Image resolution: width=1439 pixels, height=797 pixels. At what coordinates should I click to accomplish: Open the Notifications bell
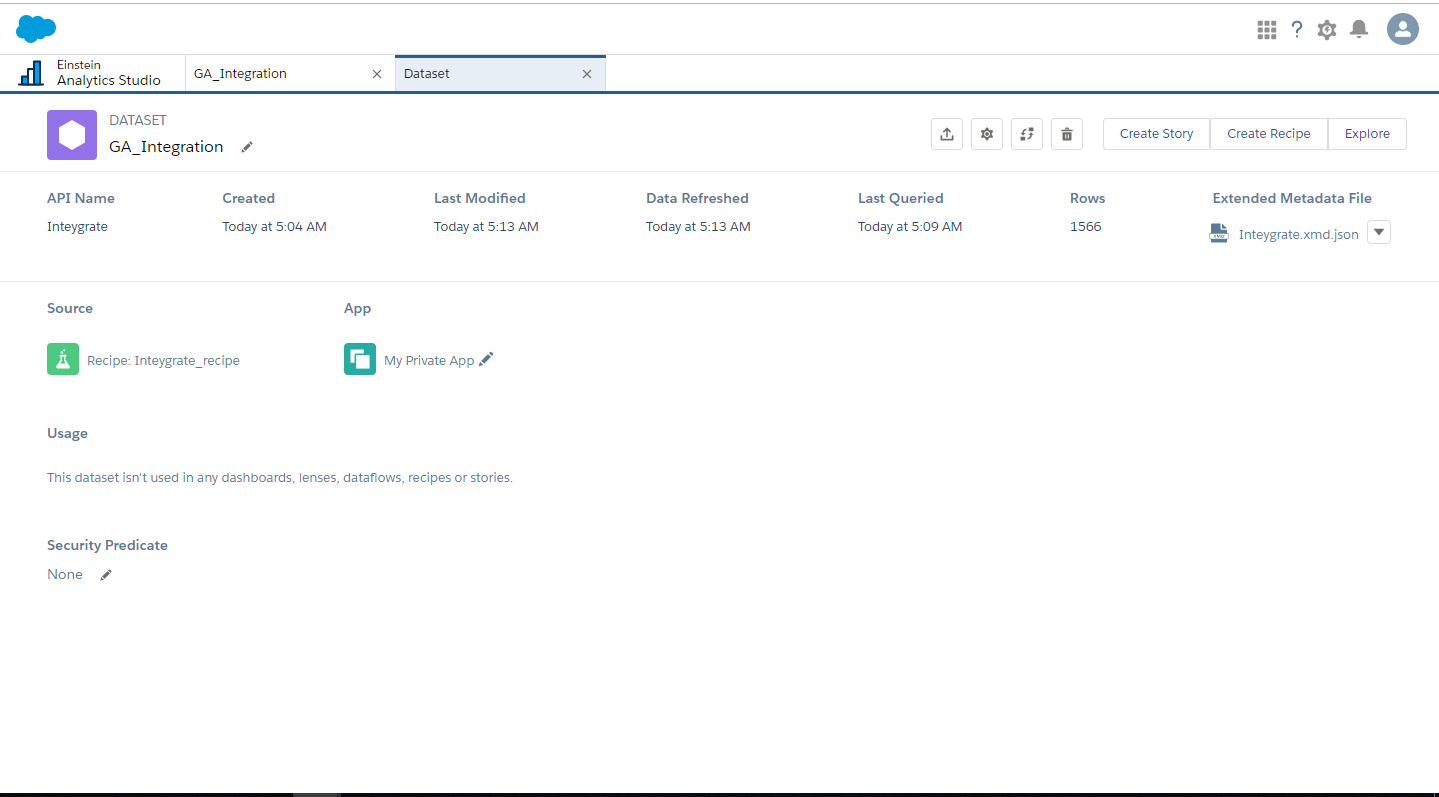click(1359, 29)
